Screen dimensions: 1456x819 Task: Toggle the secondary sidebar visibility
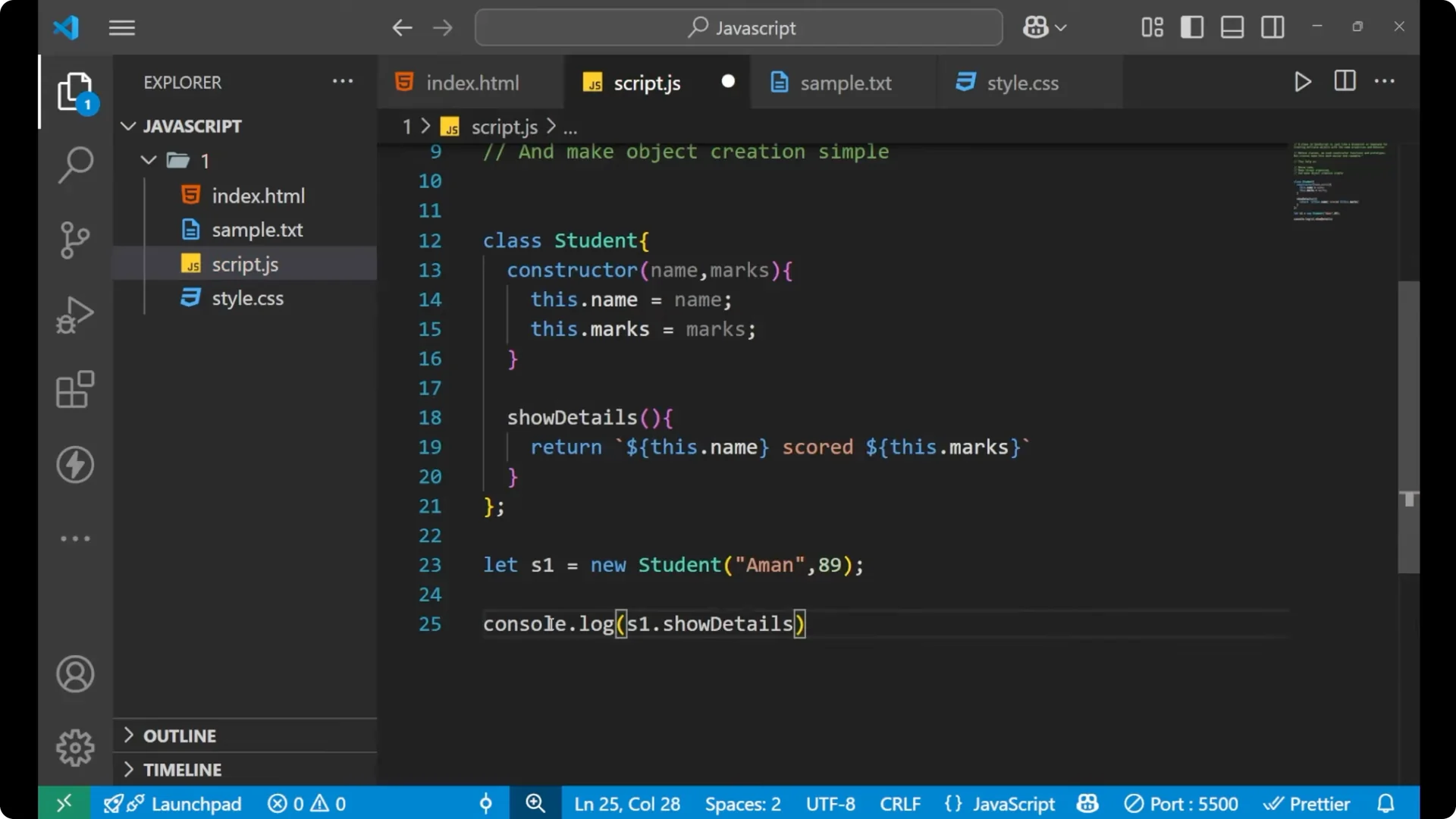coord(1272,27)
